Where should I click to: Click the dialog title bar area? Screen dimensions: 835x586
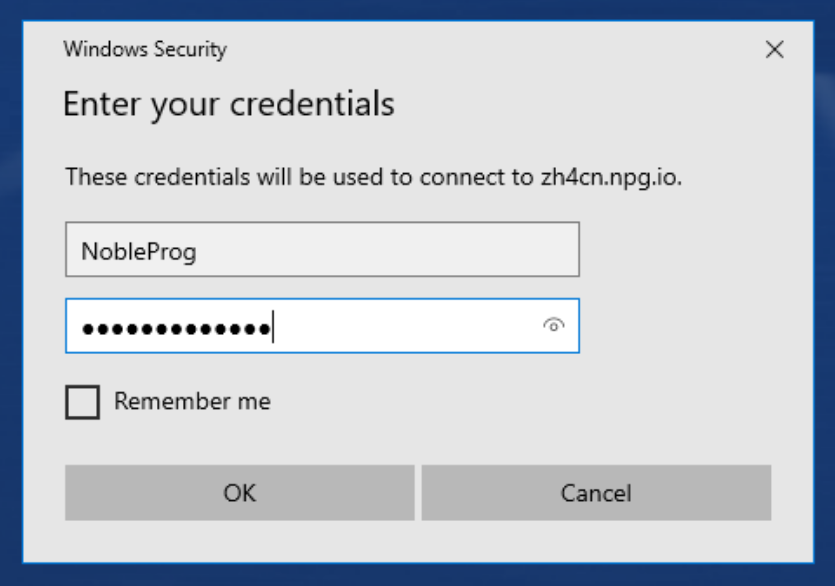(x=479, y=50)
